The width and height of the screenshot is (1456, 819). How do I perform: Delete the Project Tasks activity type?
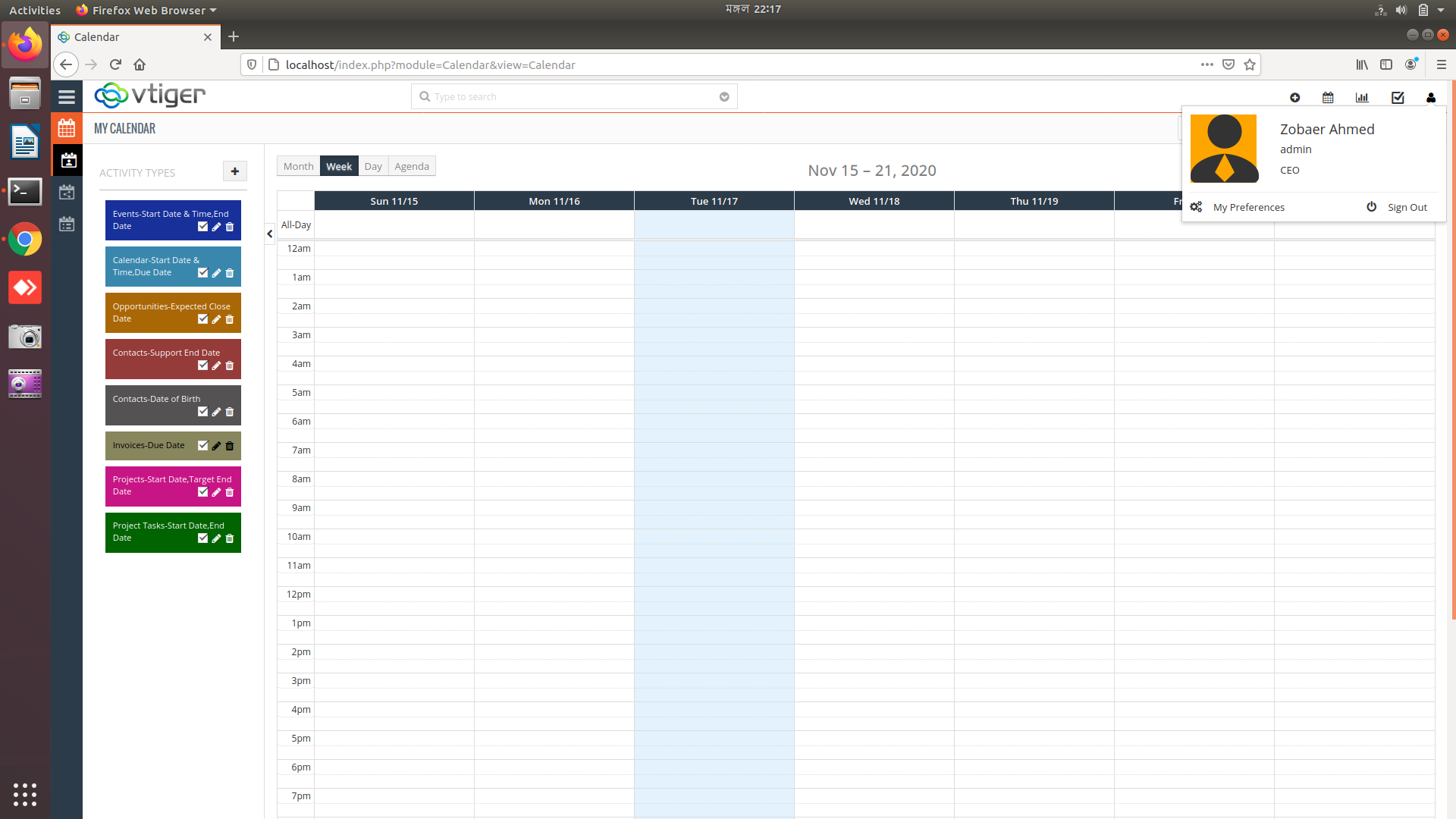pyautogui.click(x=230, y=538)
